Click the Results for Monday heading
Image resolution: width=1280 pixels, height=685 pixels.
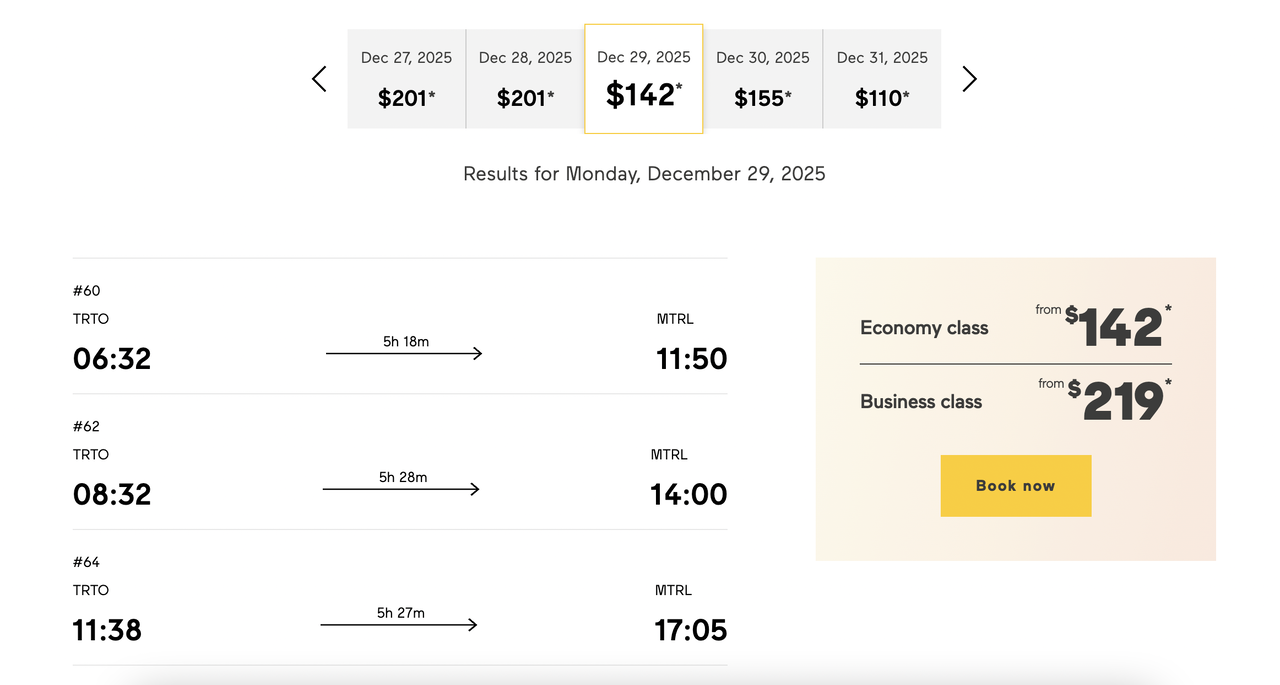pos(644,174)
